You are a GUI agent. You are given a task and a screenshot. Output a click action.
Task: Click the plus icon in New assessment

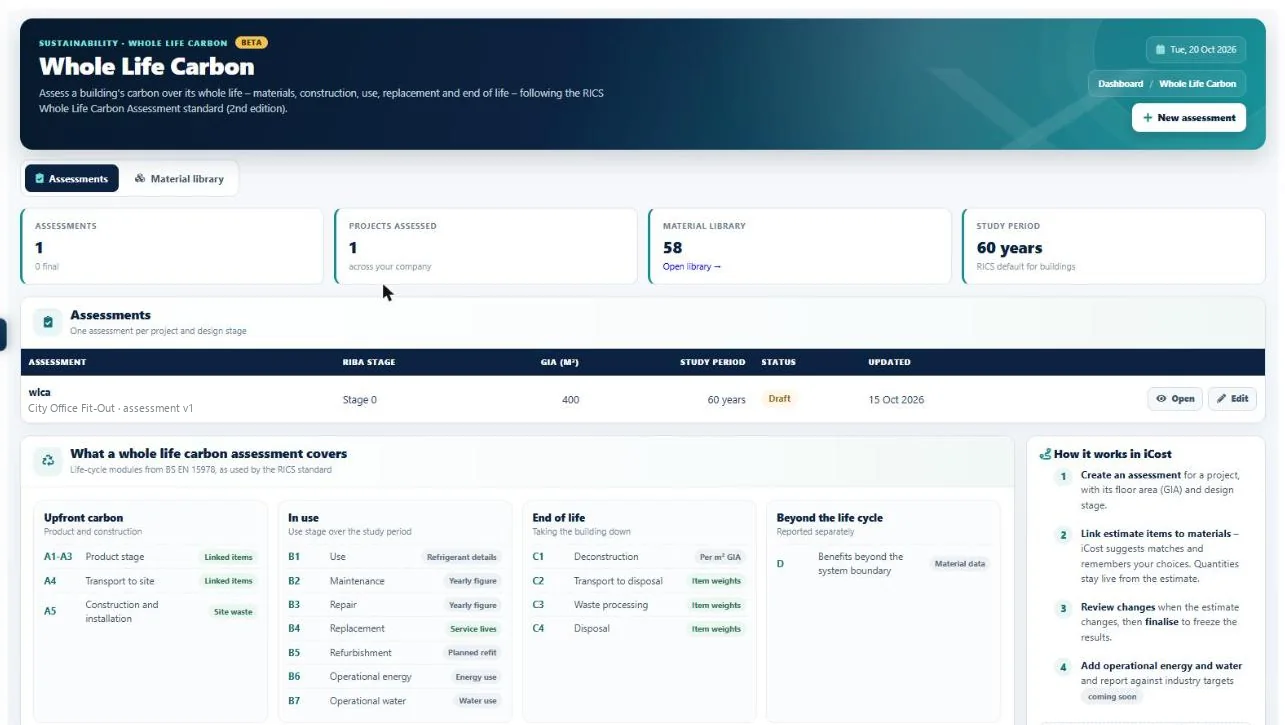(x=1147, y=118)
